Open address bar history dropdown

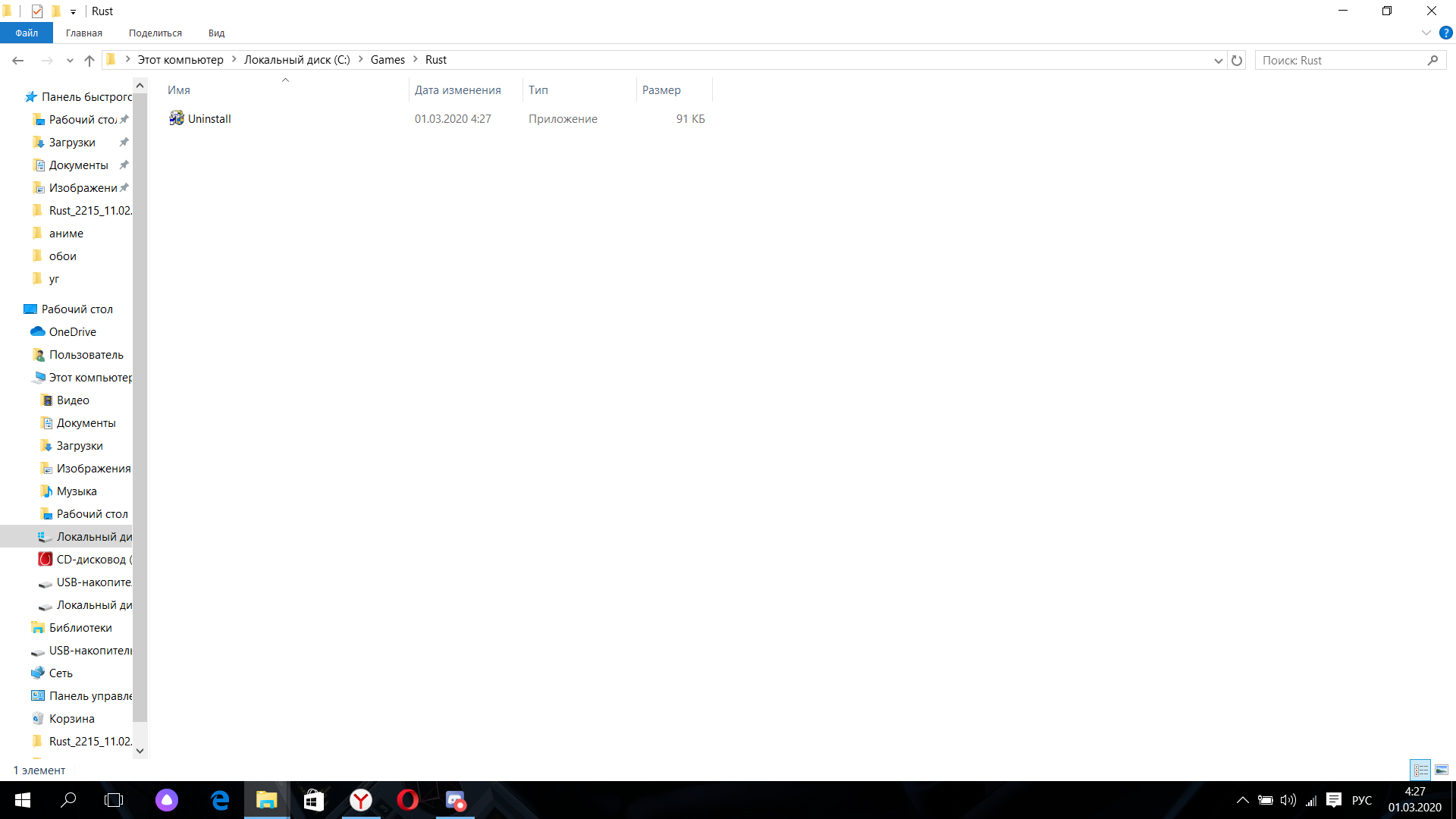(x=1218, y=61)
